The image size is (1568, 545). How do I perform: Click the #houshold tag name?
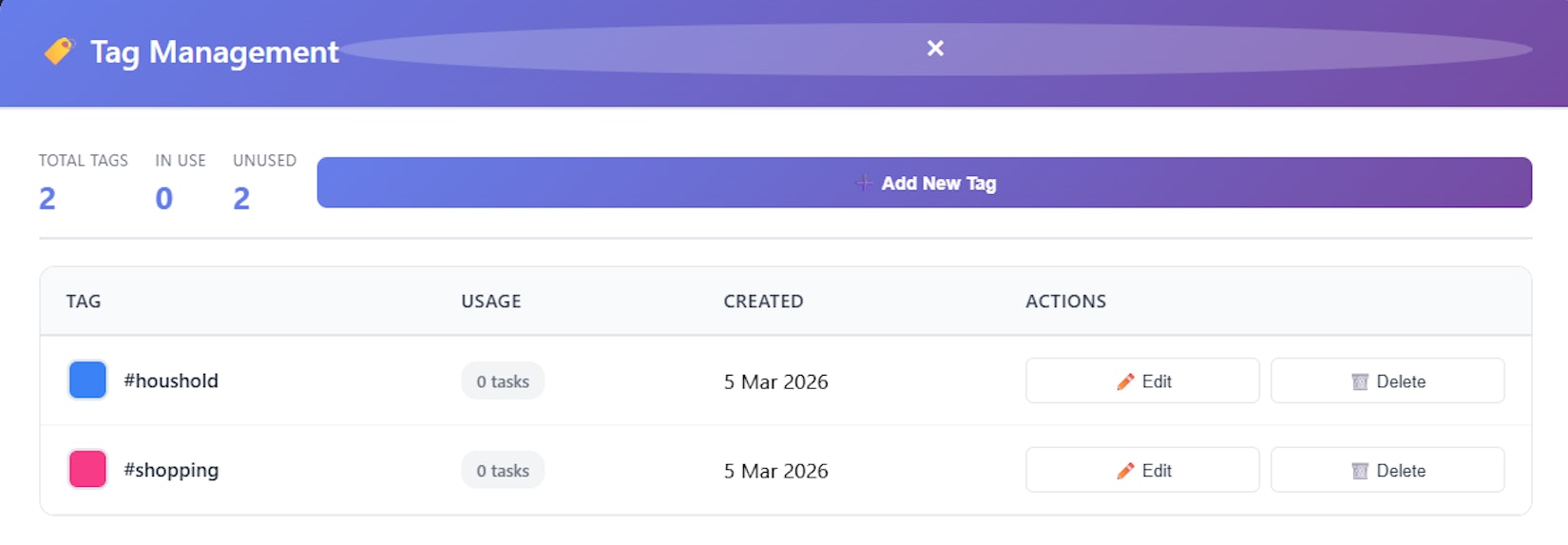tap(171, 381)
